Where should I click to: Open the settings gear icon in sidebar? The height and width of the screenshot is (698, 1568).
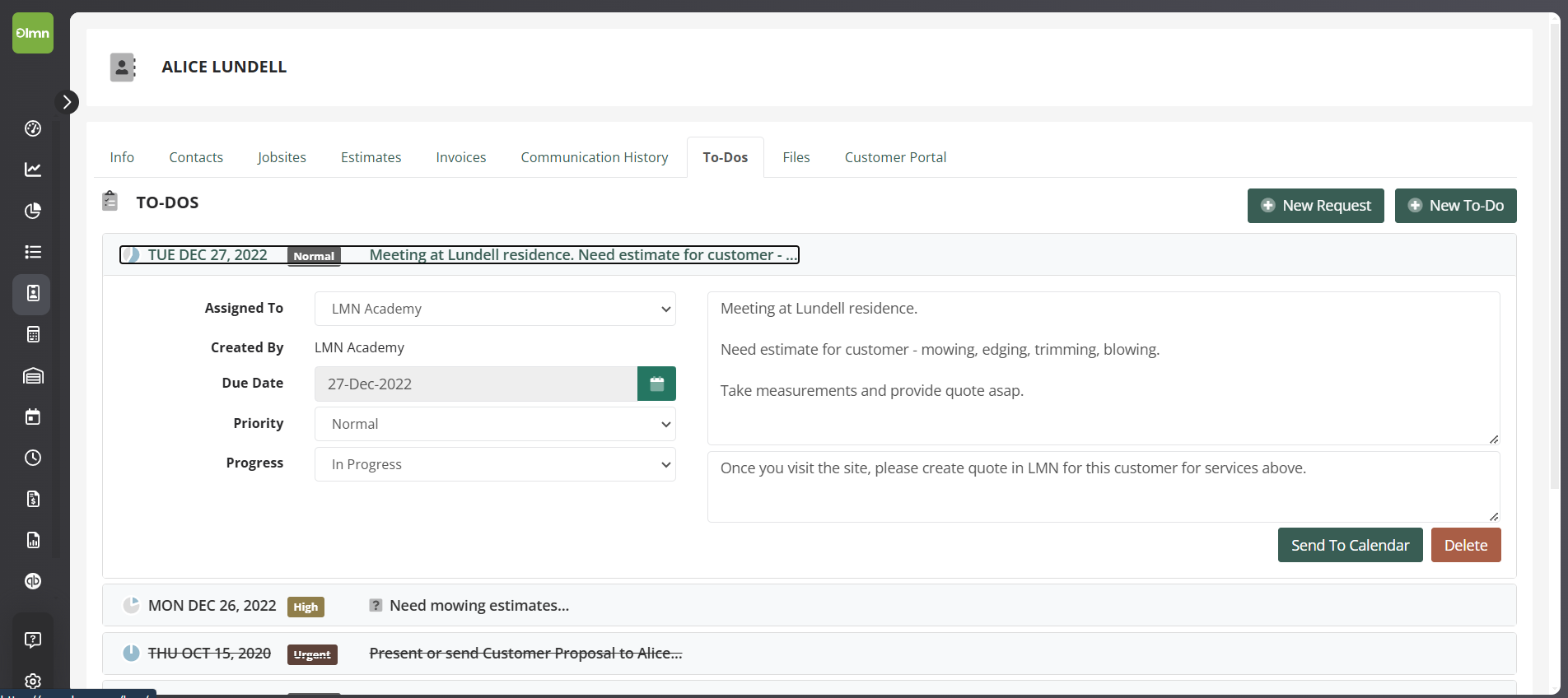(33, 682)
